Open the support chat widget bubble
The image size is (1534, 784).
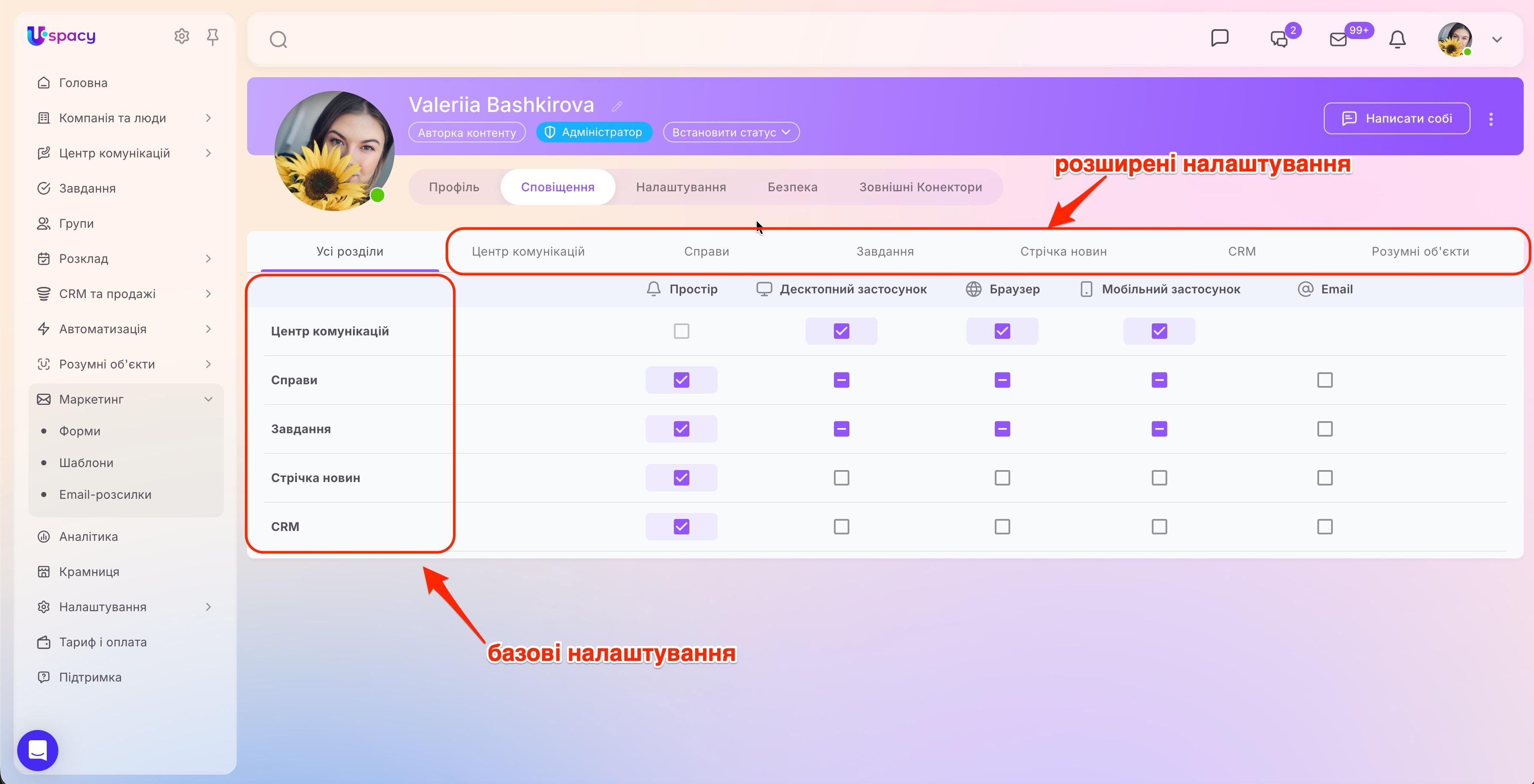pos(37,750)
